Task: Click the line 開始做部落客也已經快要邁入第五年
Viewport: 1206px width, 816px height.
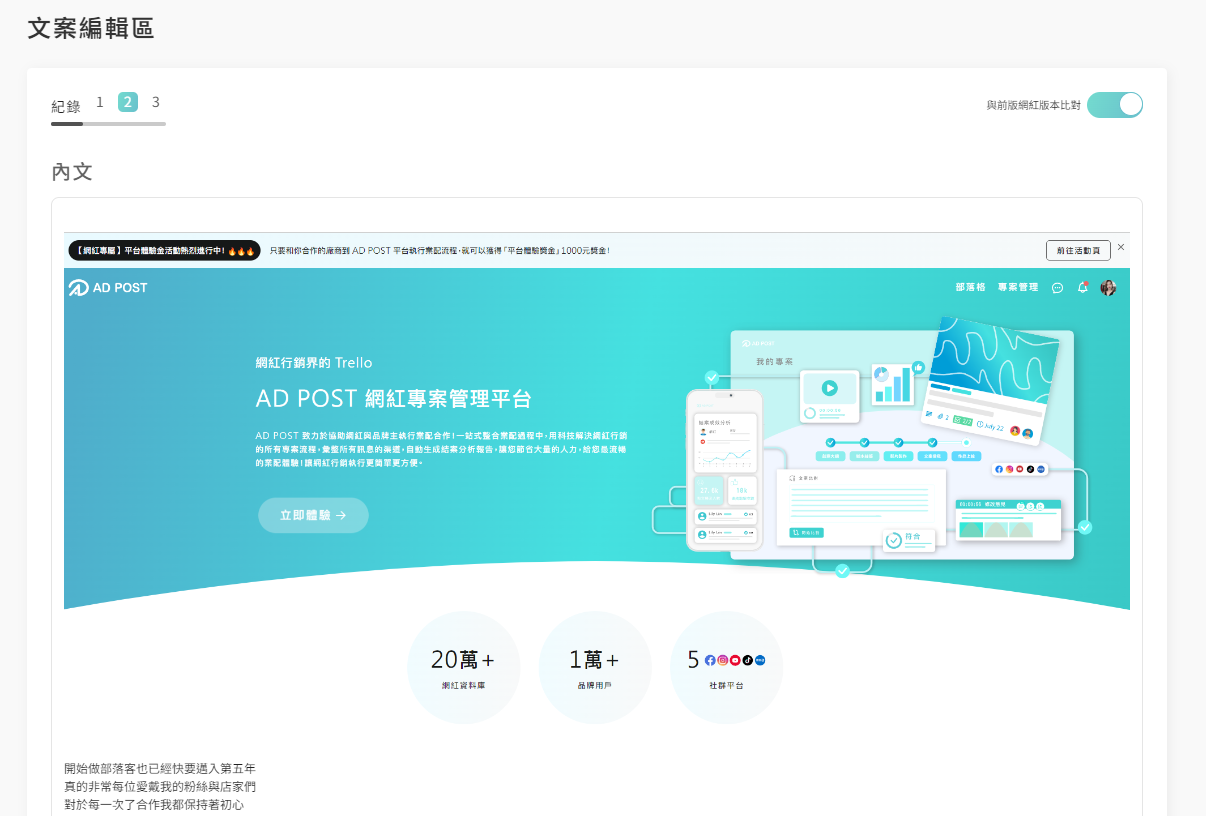Action: (160, 769)
